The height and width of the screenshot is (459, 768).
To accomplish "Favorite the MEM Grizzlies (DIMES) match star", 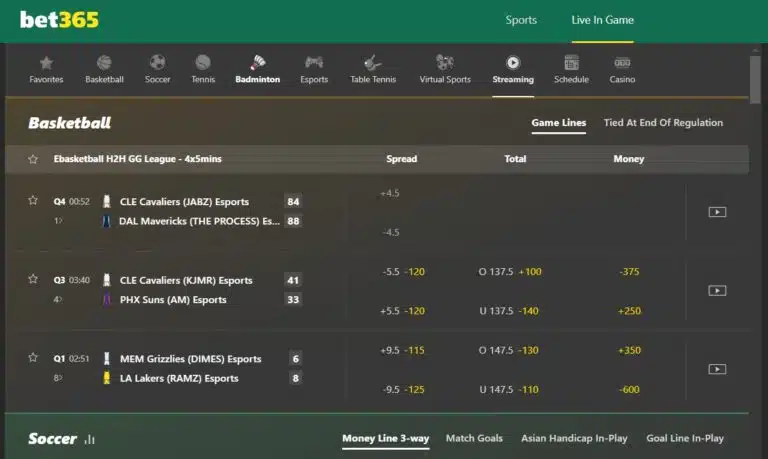I will (x=33, y=357).
